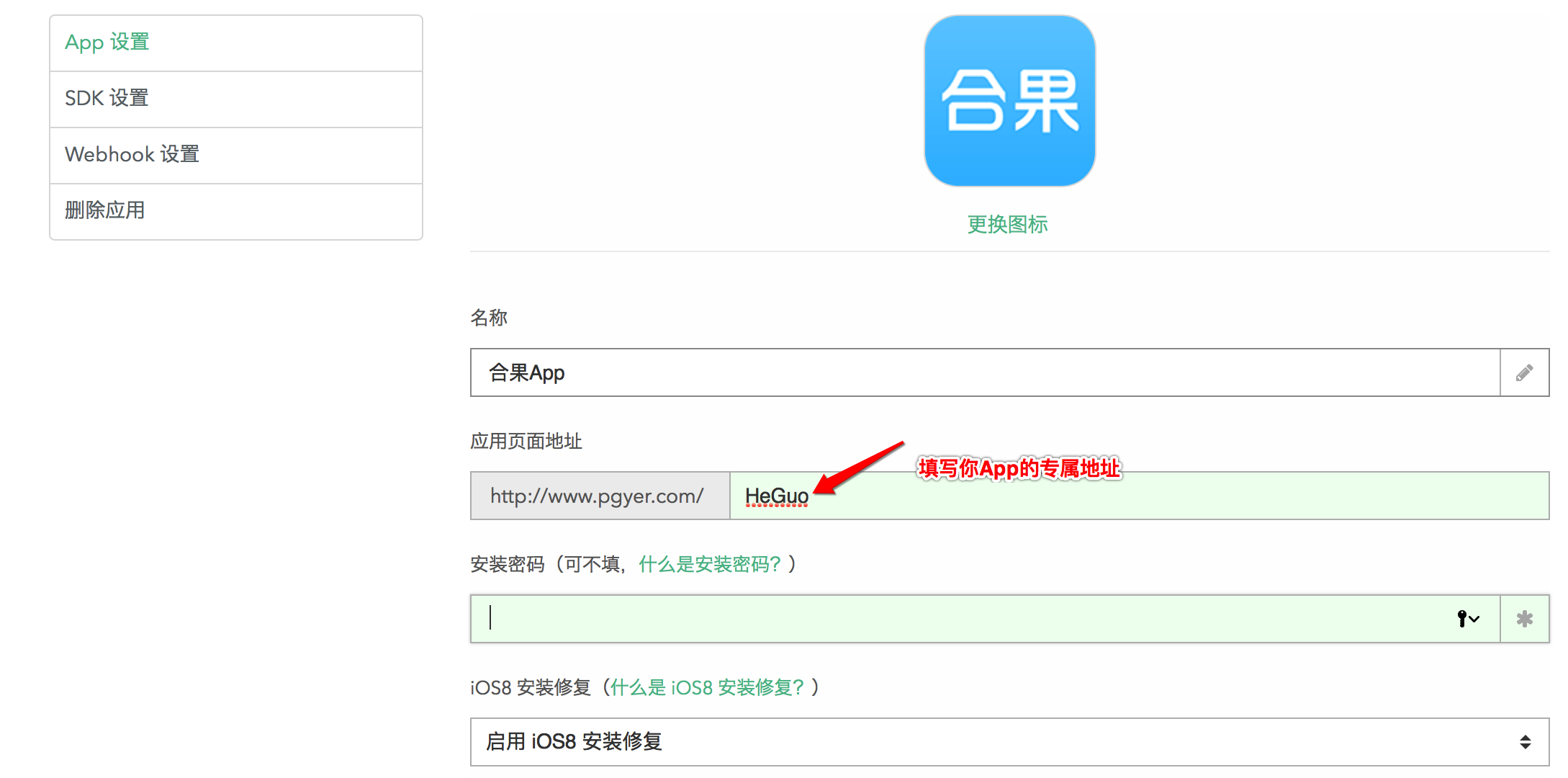Open the SDK 设置 menu item

click(x=236, y=99)
